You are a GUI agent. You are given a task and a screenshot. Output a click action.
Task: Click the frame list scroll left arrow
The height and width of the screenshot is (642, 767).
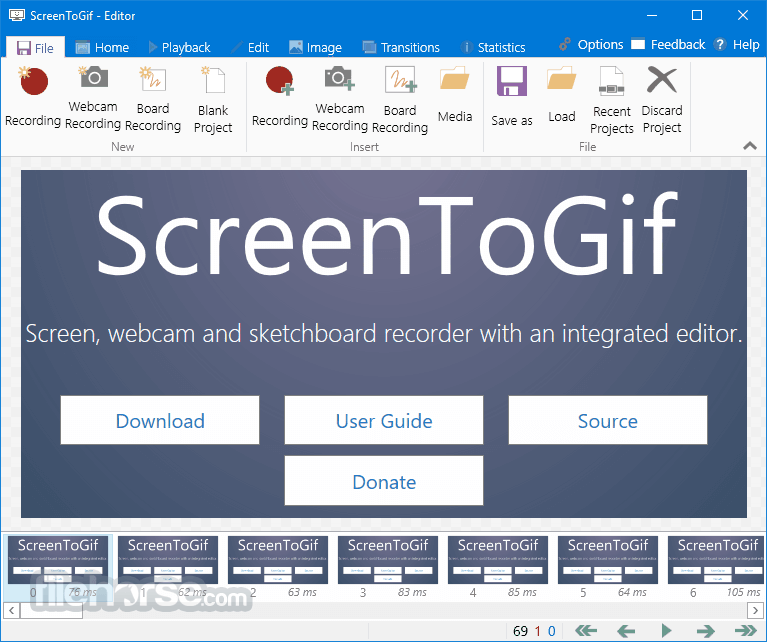point(12,610)
